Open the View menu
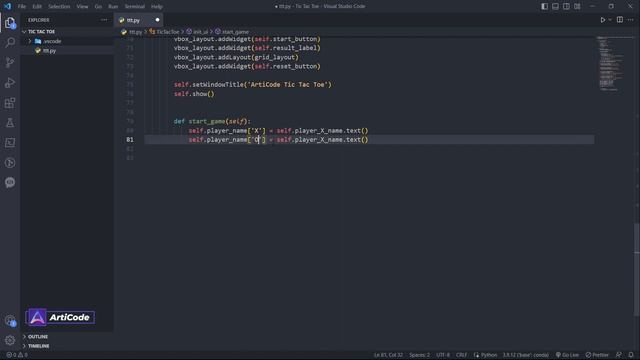 tap(82, 7)
